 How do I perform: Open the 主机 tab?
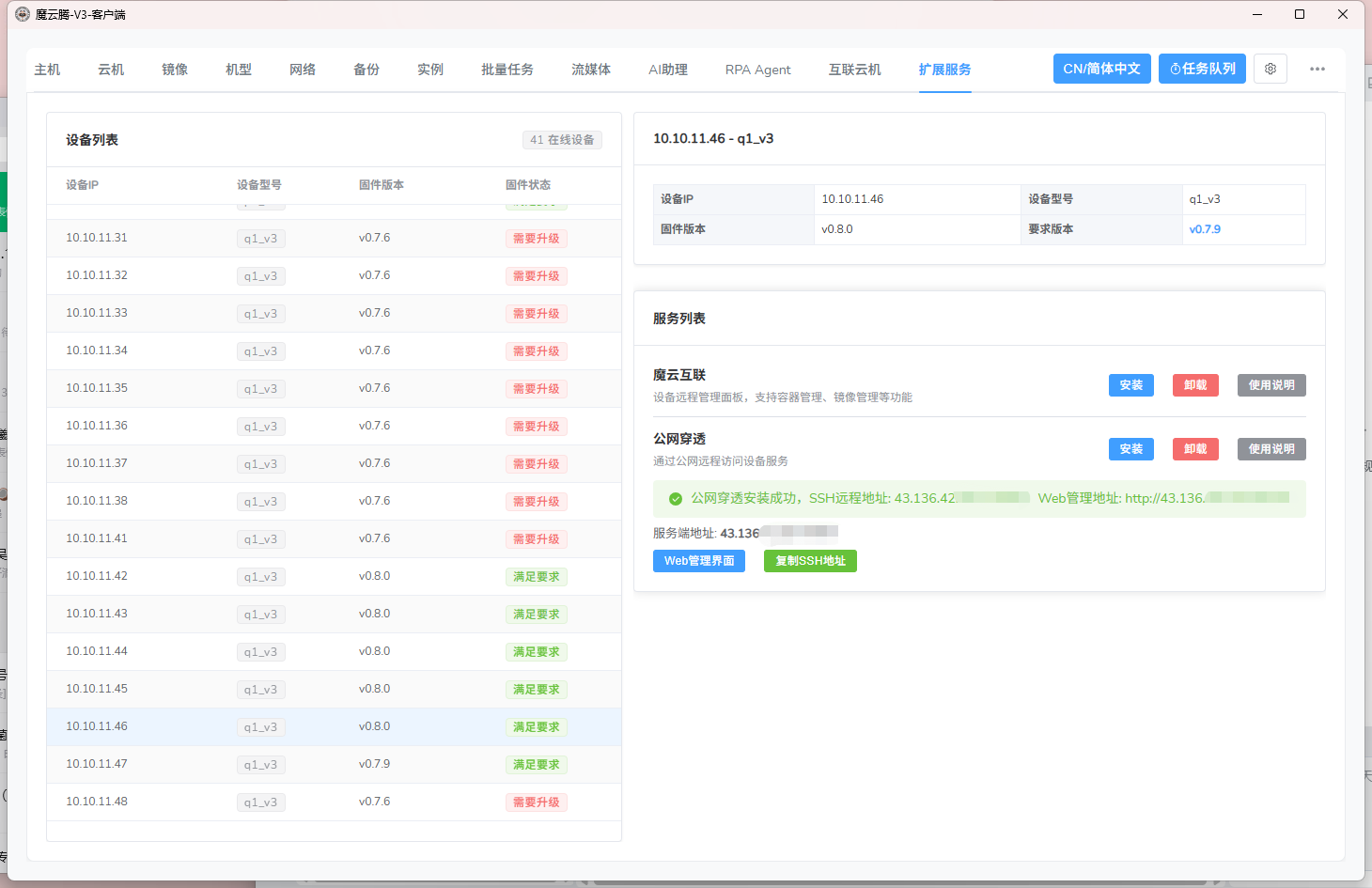pos(47,70)
